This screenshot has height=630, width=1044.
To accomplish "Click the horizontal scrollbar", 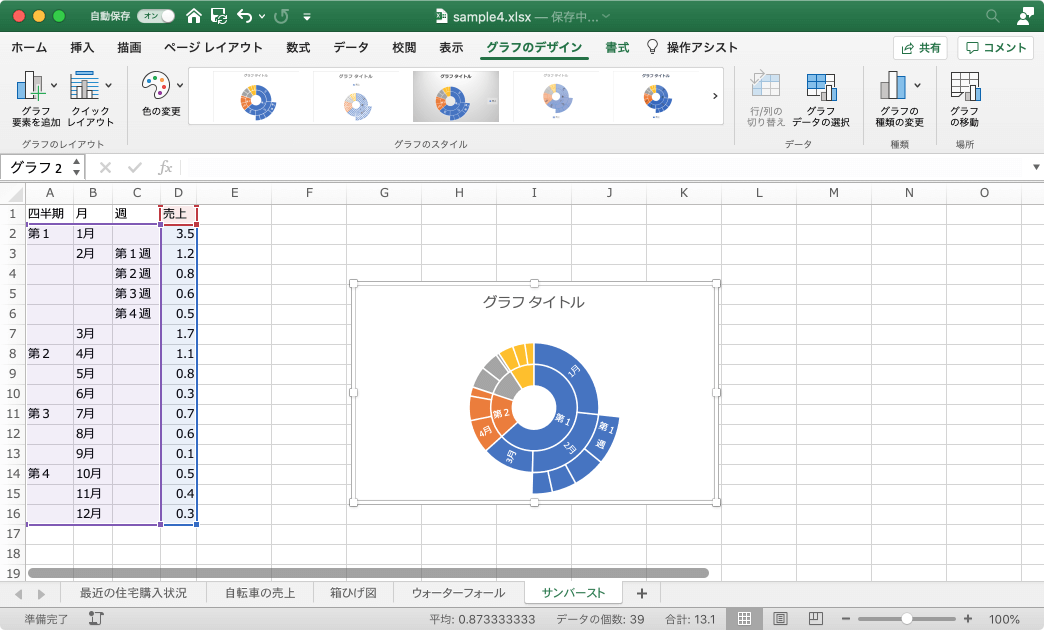I will (368, 573).
